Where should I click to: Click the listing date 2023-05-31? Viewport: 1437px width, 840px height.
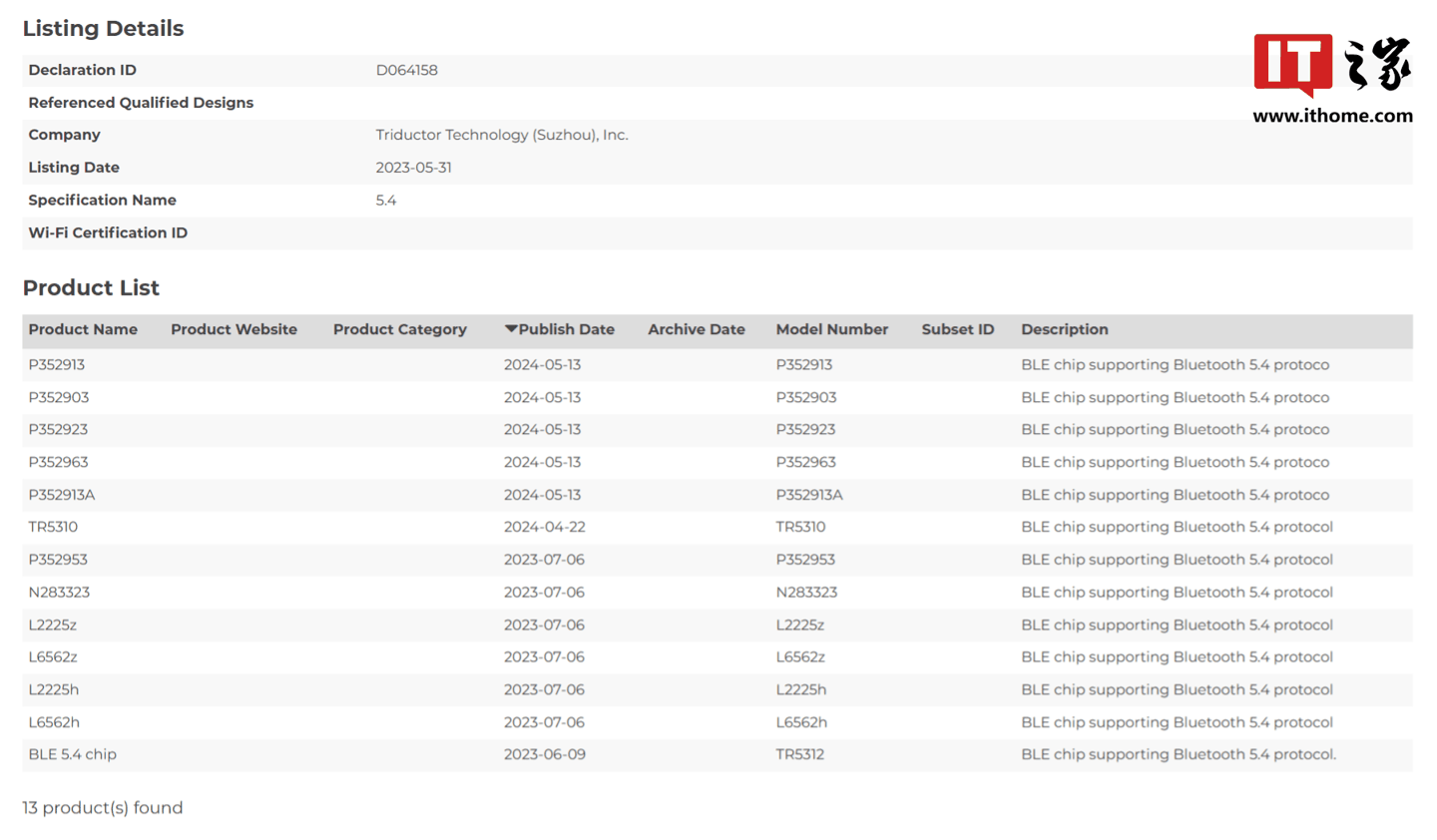pyautogui.click(x=413, y=168)
